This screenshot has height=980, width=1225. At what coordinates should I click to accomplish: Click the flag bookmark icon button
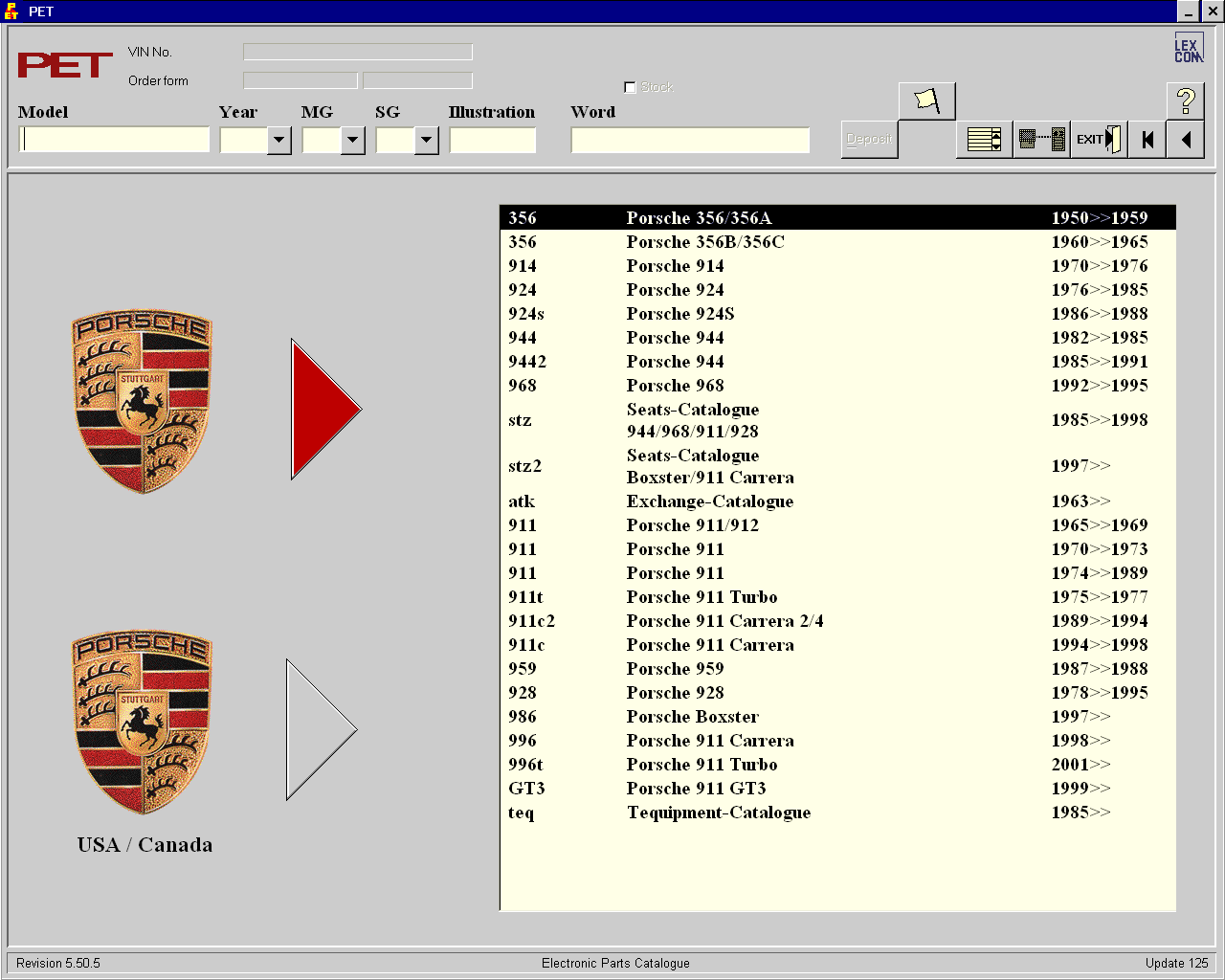point(926,100)
